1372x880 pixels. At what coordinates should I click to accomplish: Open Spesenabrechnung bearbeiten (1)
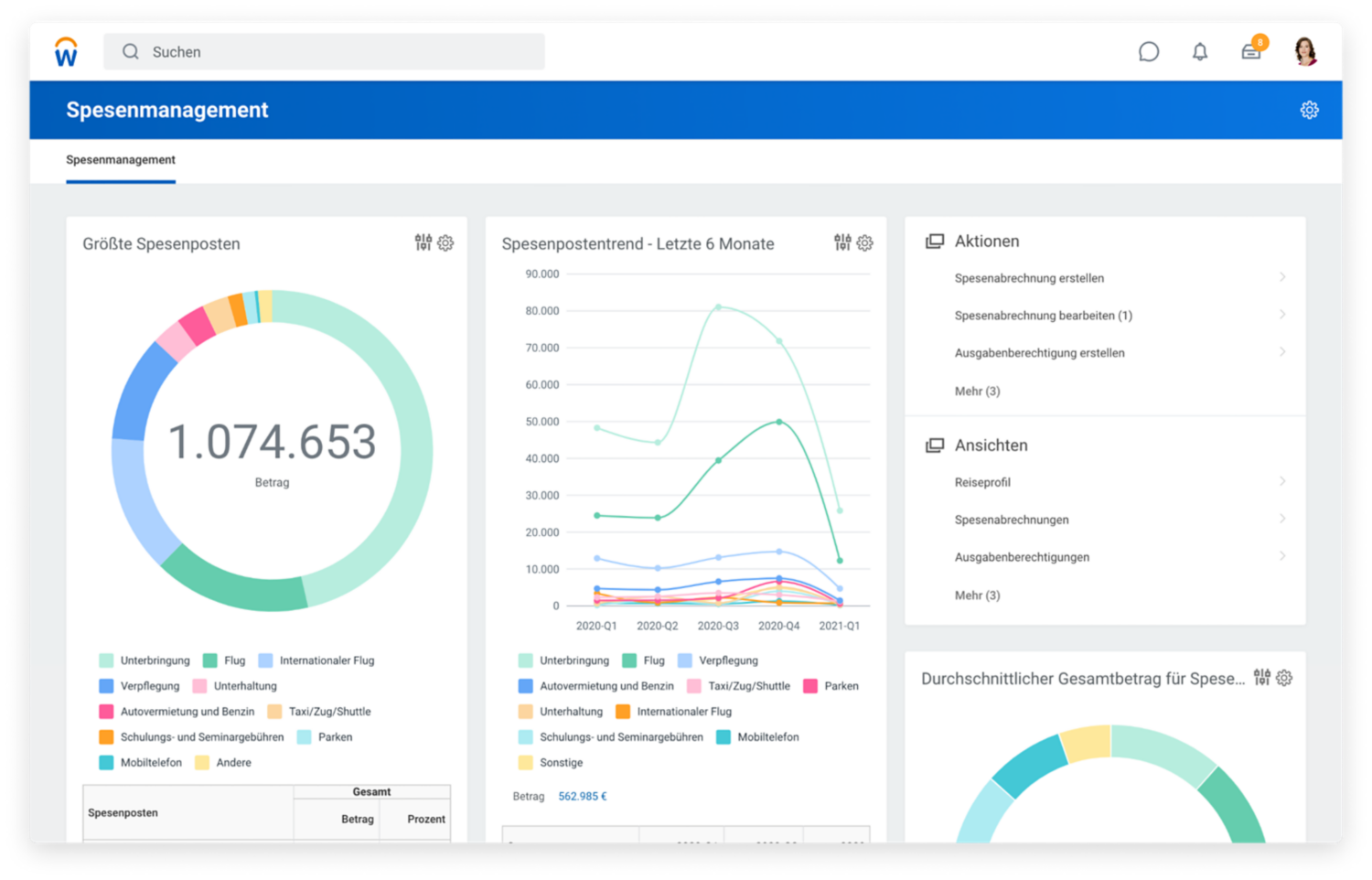(1044, 316)
